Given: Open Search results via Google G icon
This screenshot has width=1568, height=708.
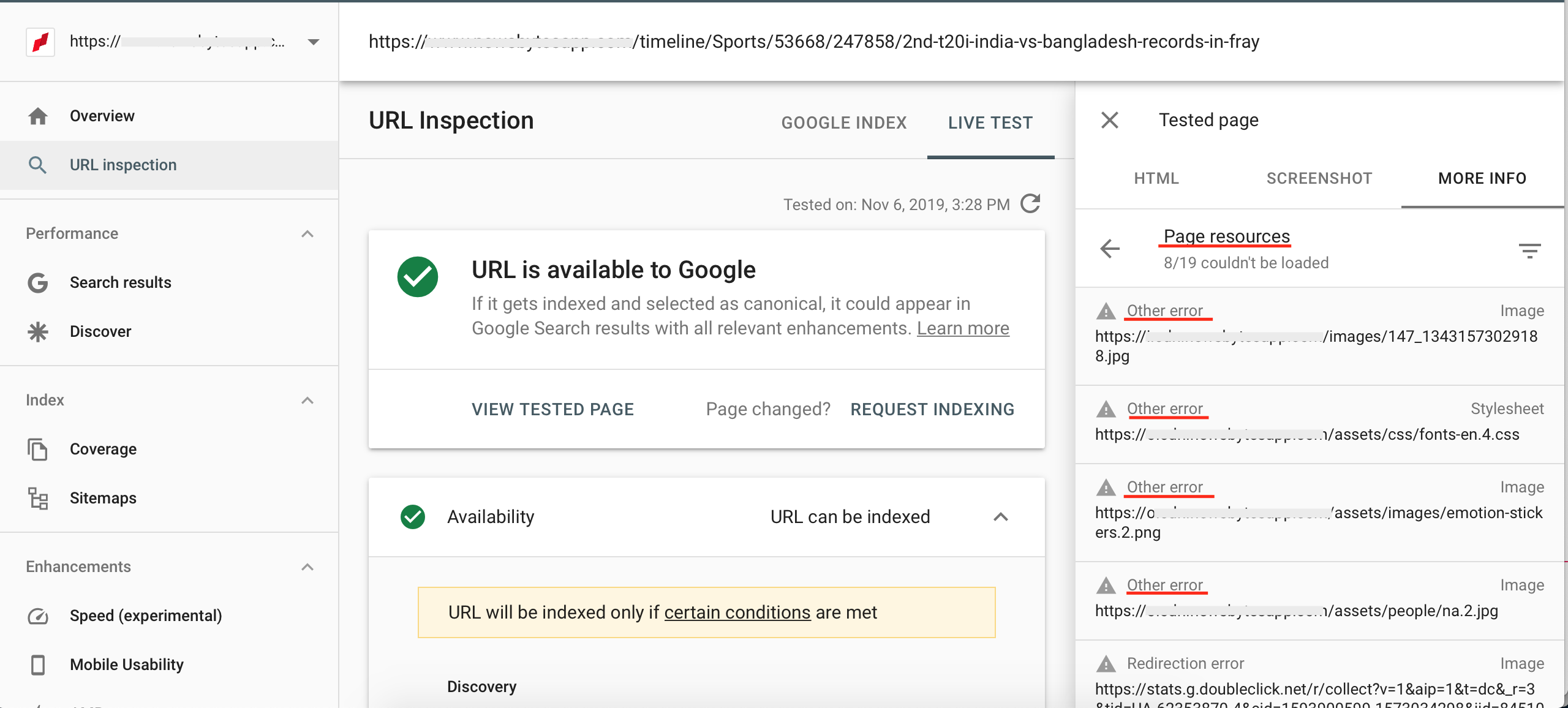Looking at the screenshot, I should pos(38,282).
